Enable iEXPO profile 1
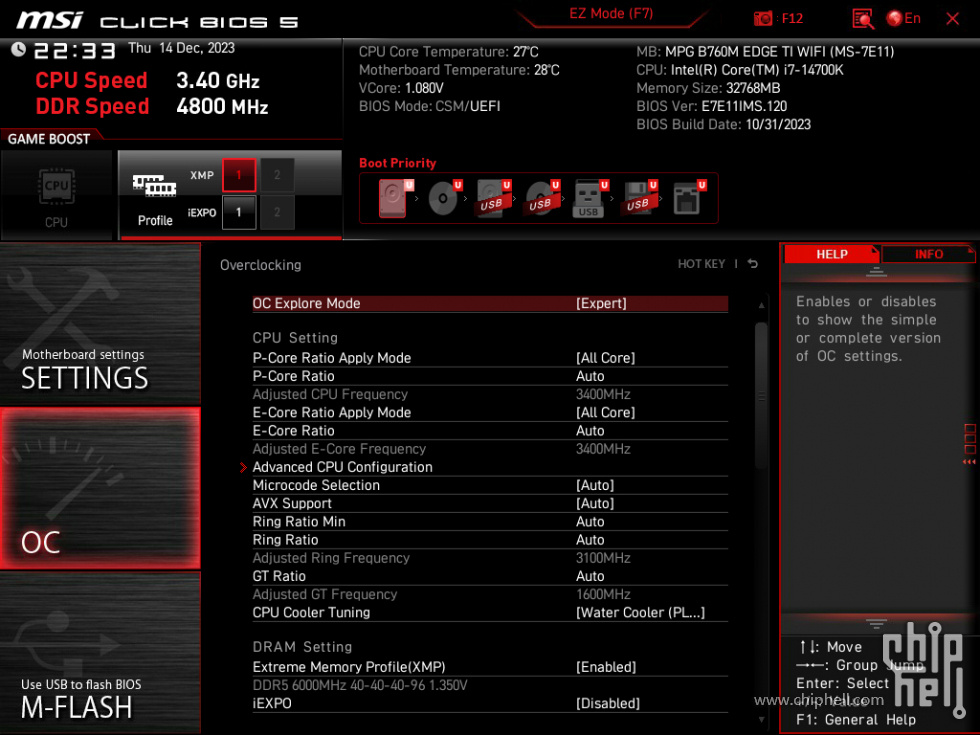The height and width of the screenshot is (735, 980). coord(239,212)
